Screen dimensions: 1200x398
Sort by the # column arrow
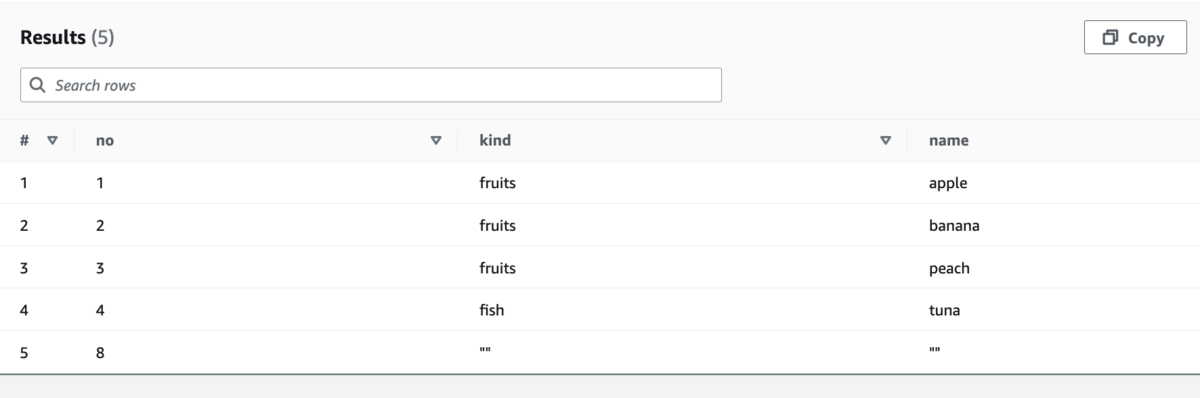[x=53, y=141]
